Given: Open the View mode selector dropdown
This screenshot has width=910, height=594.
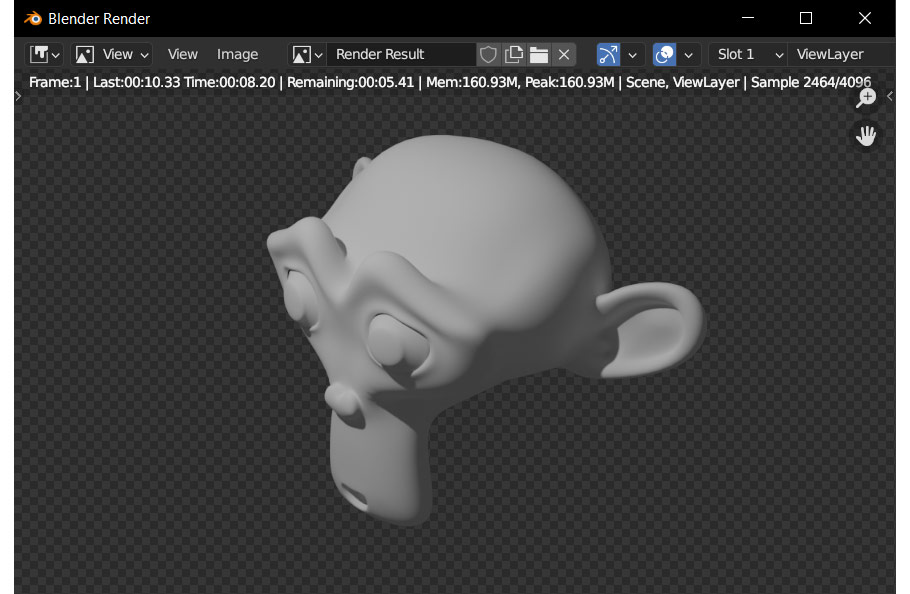Looking at the screenshot, I should (112, 54).
